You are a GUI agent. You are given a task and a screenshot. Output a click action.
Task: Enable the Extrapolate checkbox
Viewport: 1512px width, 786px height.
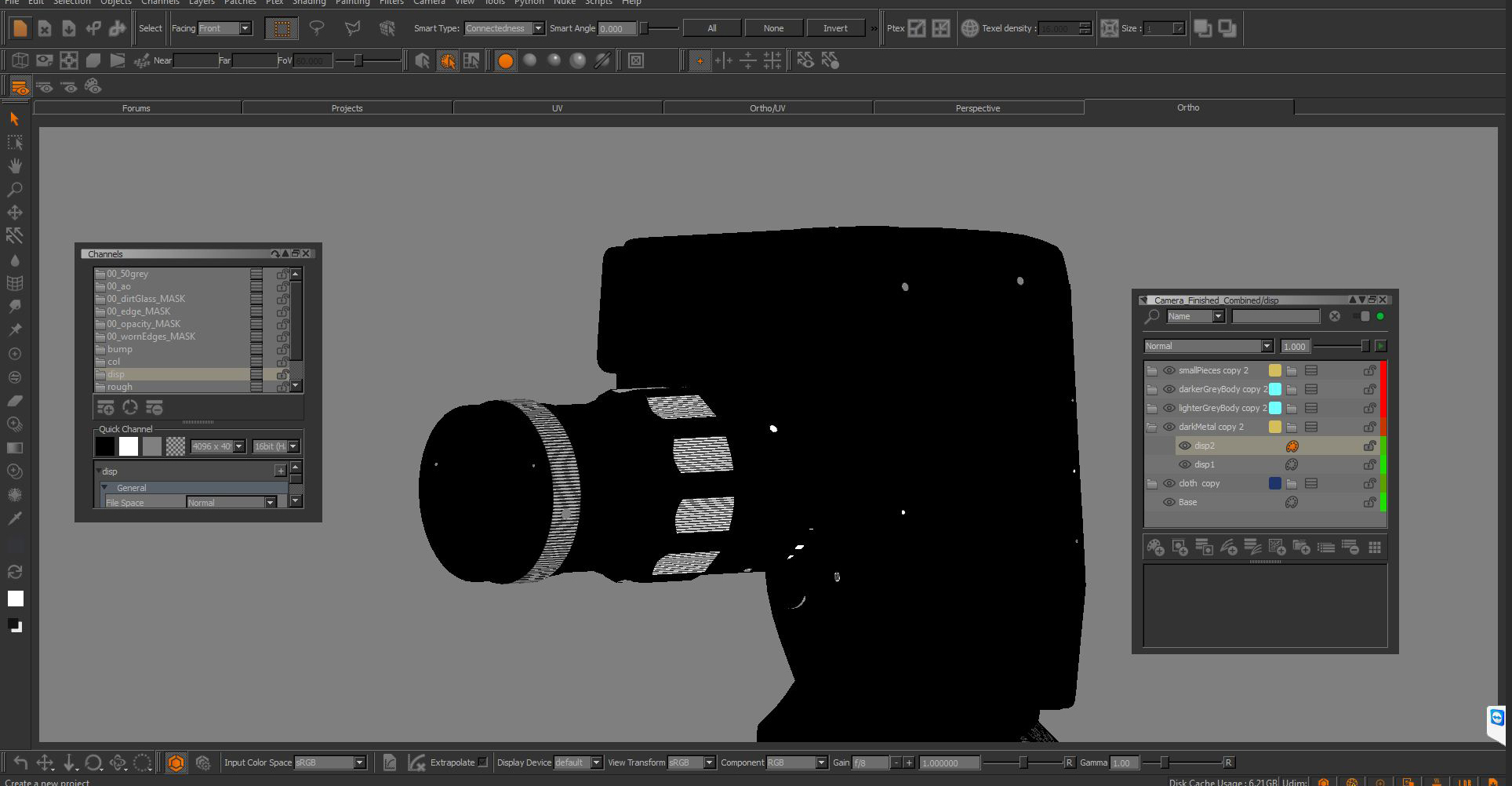pos(482,762)
